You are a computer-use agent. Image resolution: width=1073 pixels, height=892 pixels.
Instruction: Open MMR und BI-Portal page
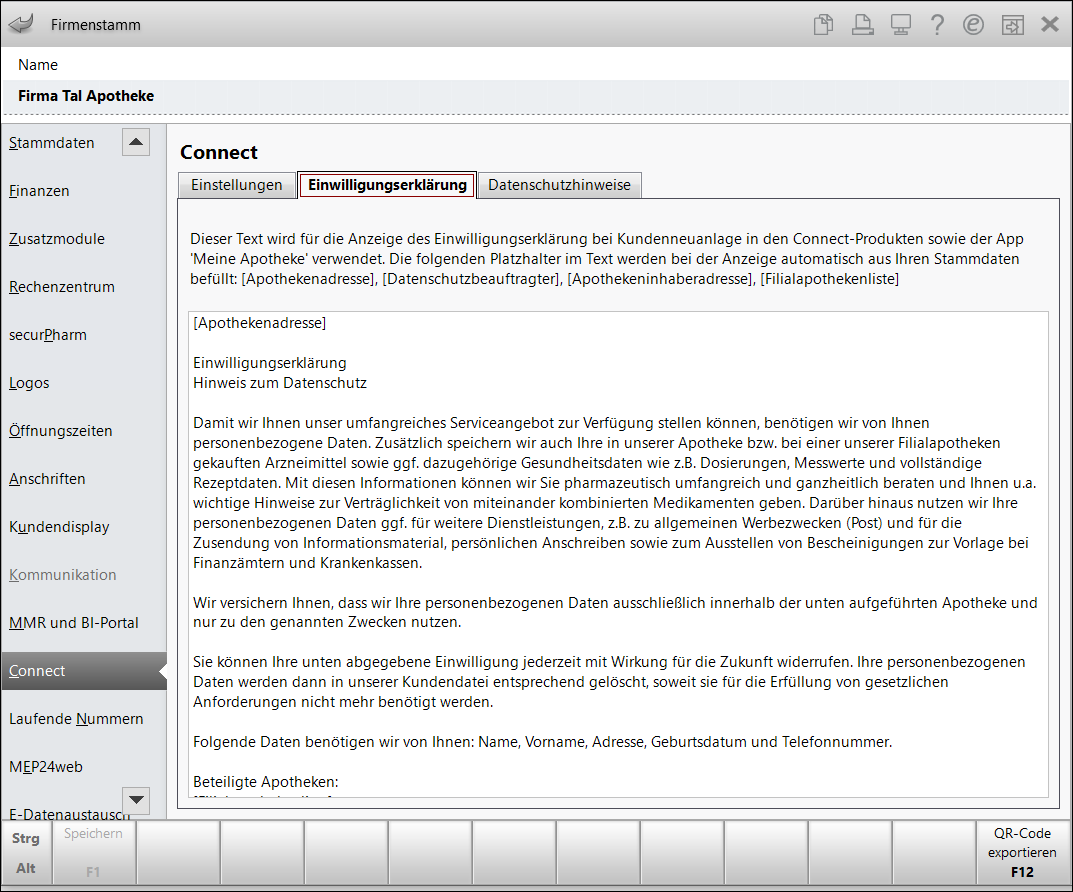point(74,622)
